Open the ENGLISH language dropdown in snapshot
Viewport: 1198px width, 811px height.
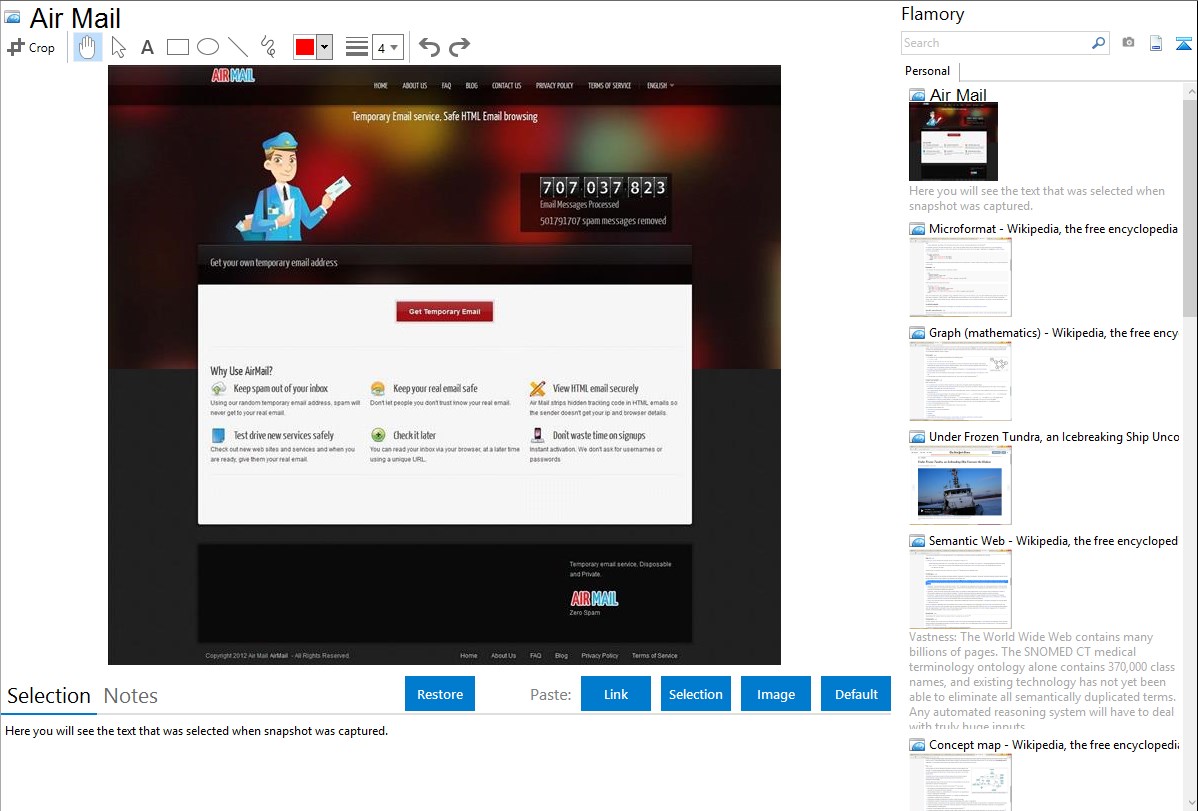click(660, 86)
